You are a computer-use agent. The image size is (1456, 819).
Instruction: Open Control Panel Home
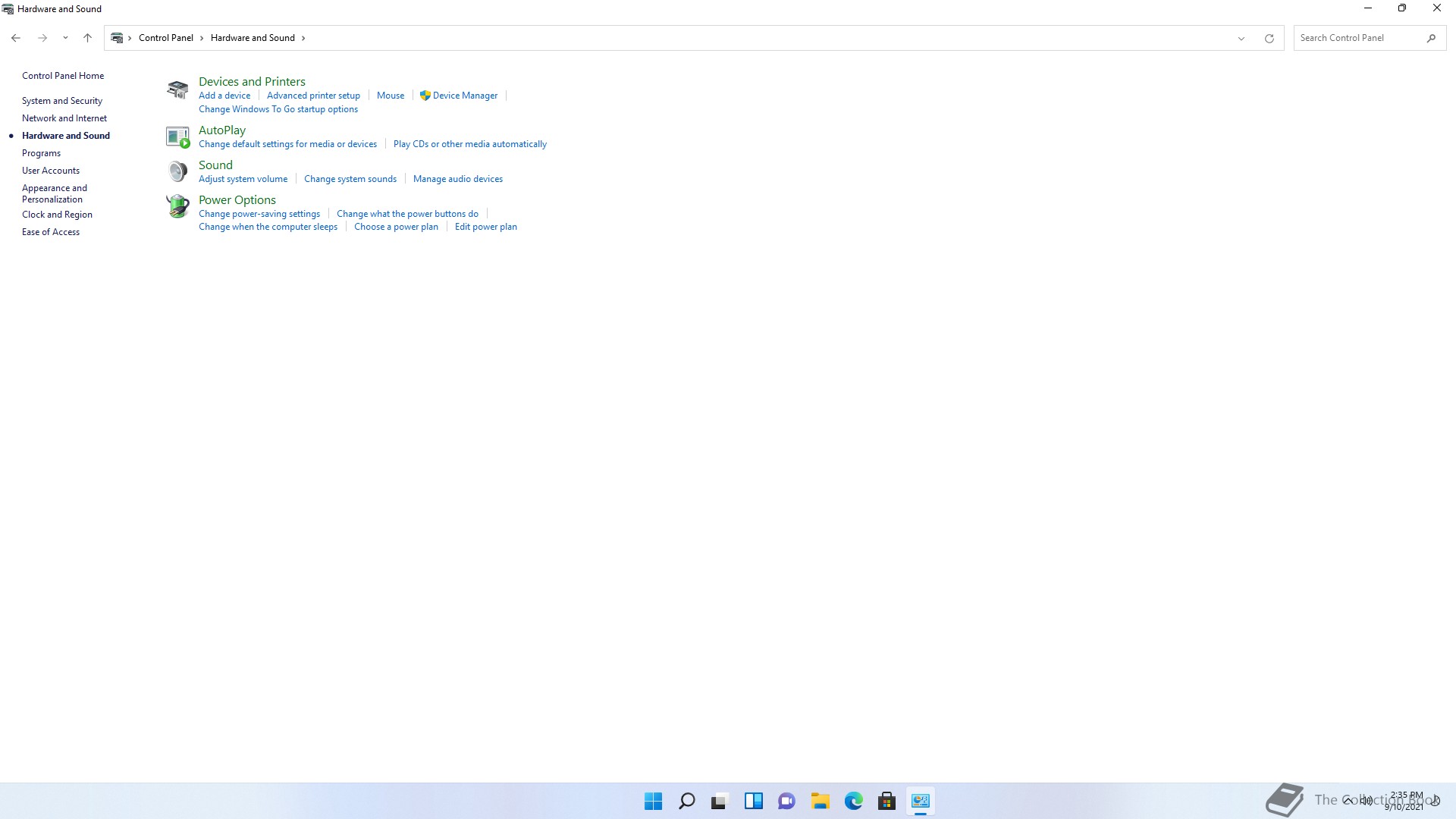pos(63,76)
